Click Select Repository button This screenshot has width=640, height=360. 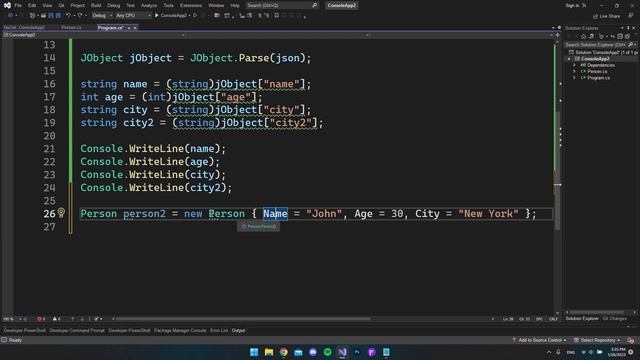pos(597,340)
